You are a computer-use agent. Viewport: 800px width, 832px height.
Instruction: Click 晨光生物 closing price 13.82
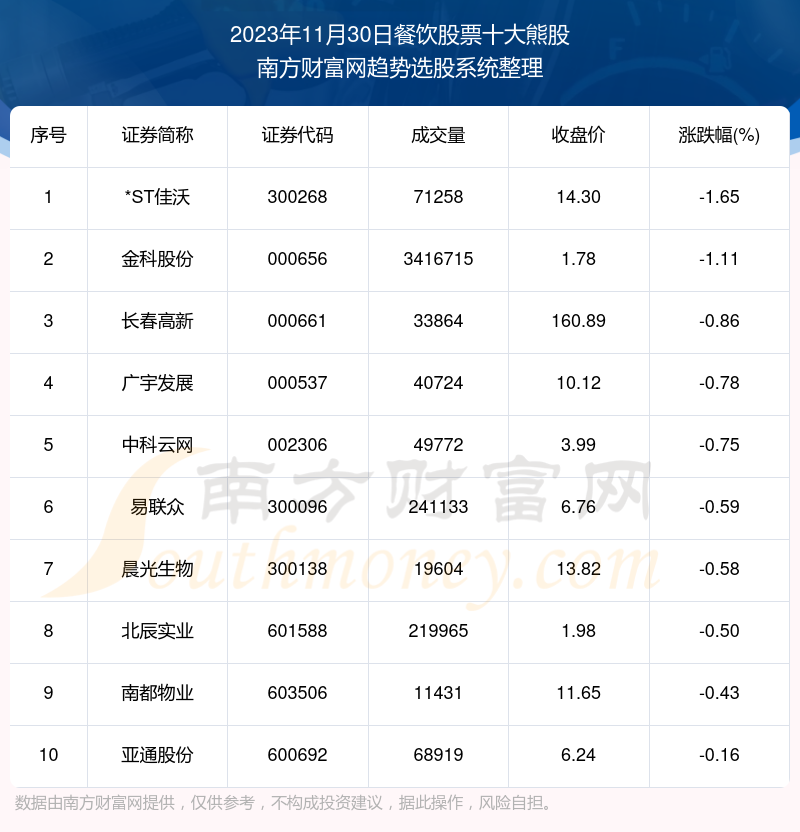(578, 569)
